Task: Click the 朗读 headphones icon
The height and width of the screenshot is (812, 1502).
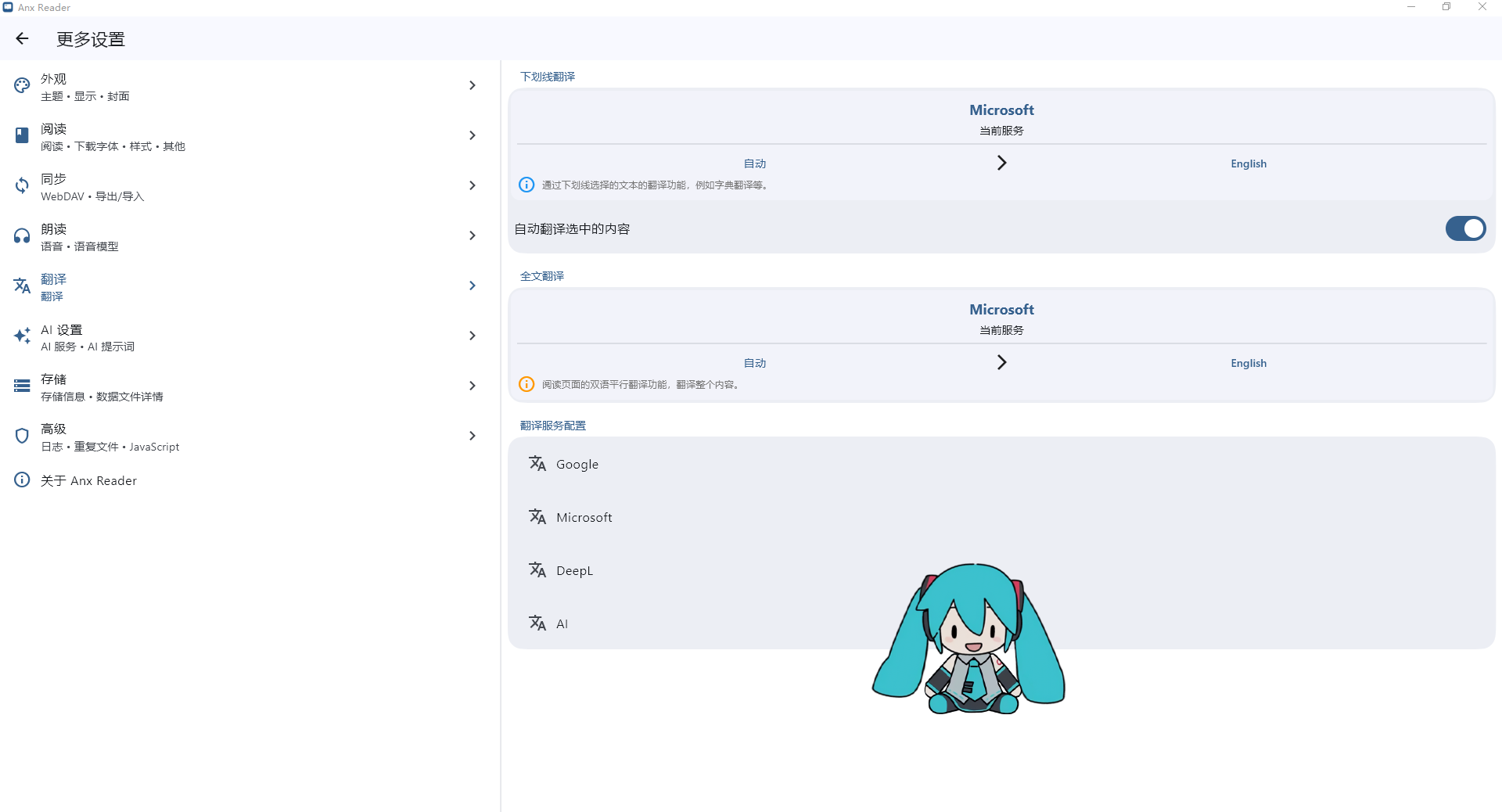Action: click(22, 235)
